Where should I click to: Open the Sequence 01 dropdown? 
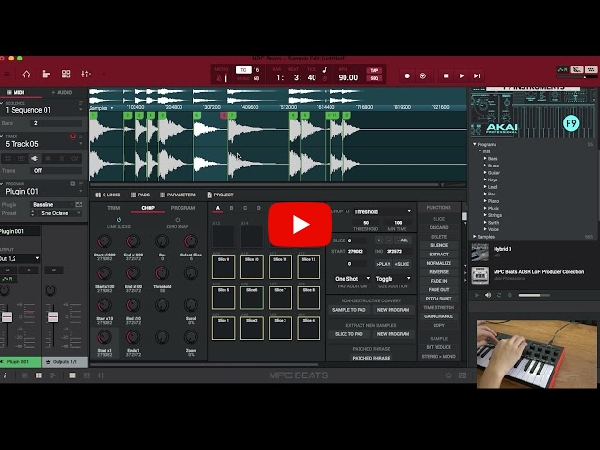pyautogui.click(x=81, y=110)
